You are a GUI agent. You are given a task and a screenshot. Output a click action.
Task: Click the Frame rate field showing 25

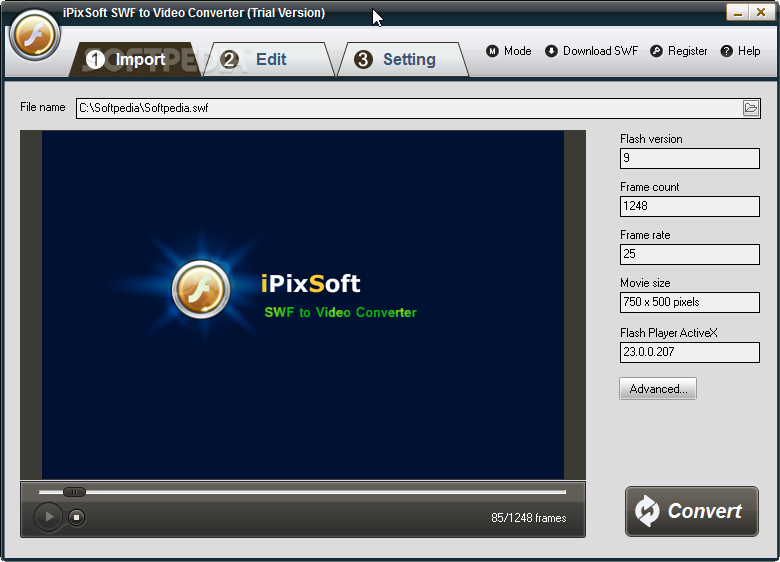click(689, 254)
